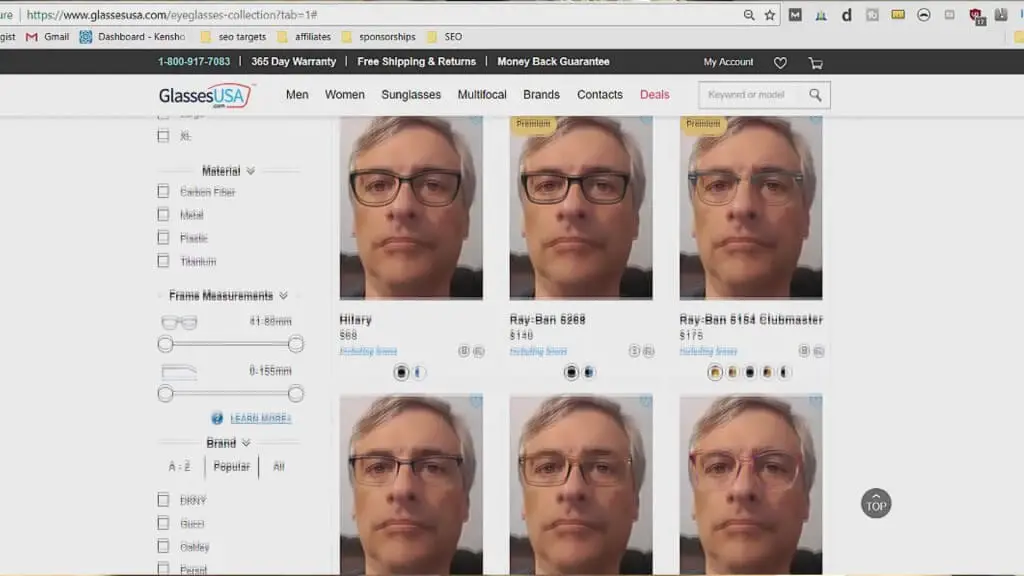Switch to Popular brand tab
Viewport: 1024px width, 576px height.
coord(231,466)
